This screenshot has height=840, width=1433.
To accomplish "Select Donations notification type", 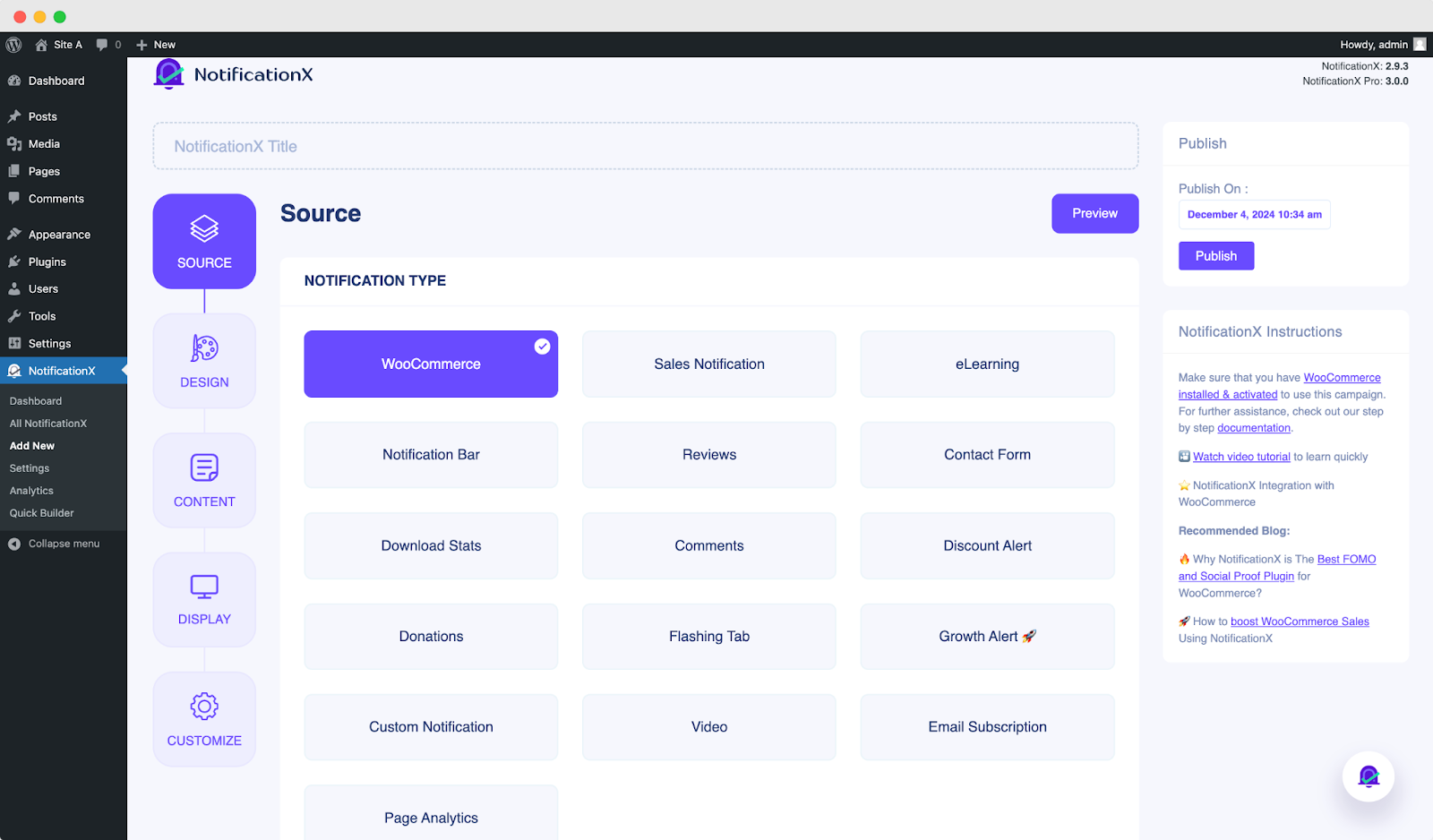I will point(431,637).
